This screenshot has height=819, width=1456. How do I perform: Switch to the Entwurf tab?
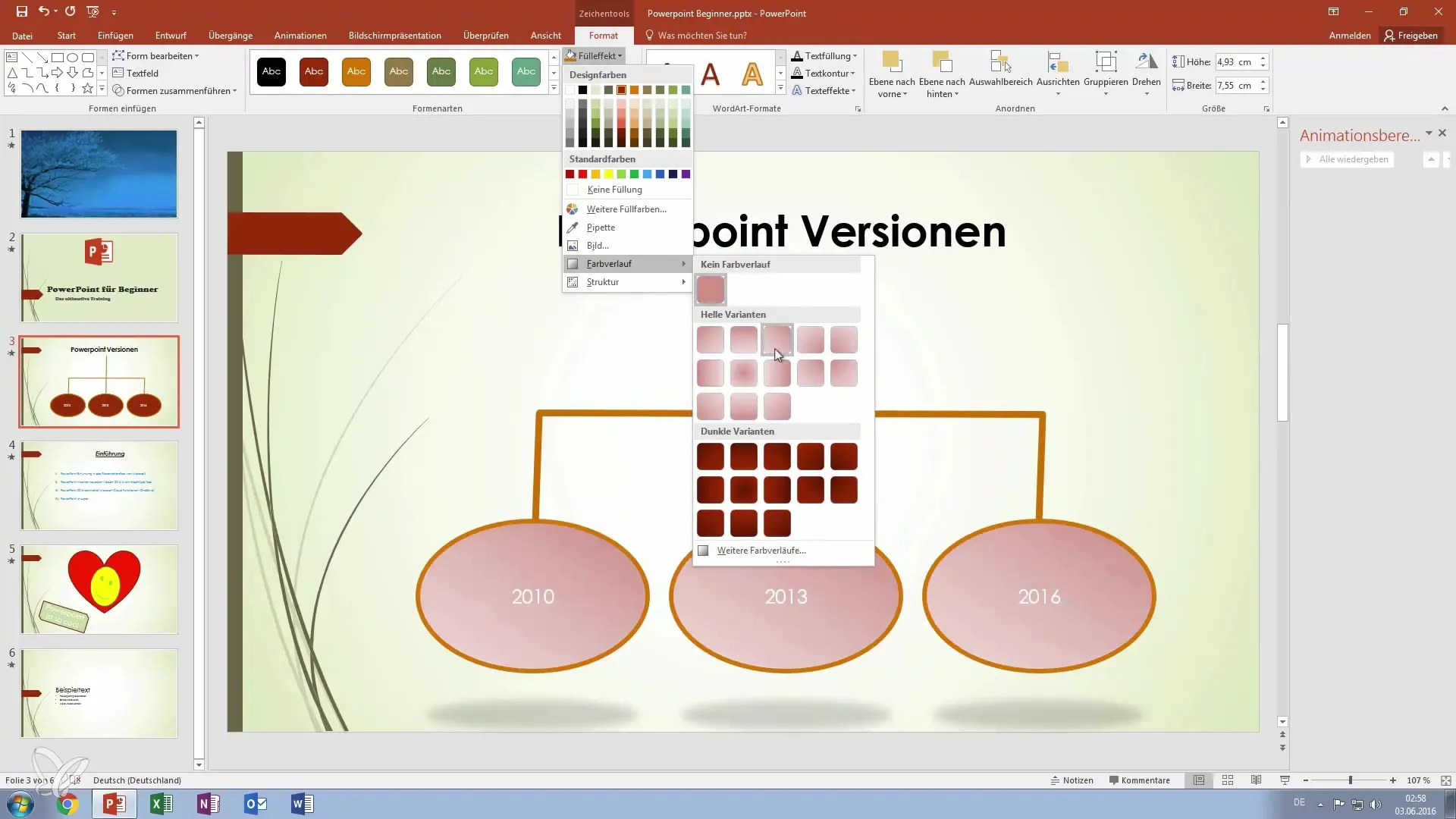coord(171,36)
